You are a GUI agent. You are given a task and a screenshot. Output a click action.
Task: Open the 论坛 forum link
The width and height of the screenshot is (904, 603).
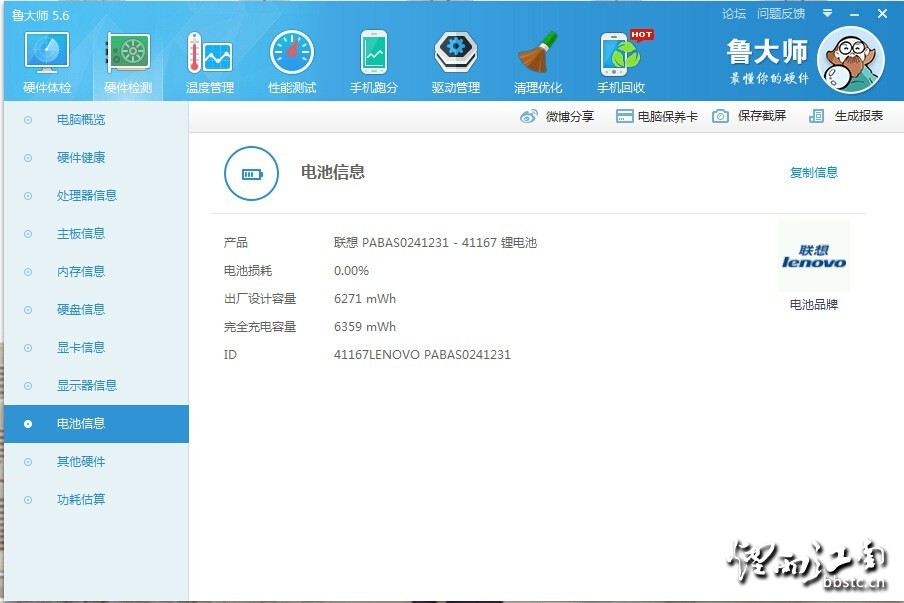(x=733, y=14)
